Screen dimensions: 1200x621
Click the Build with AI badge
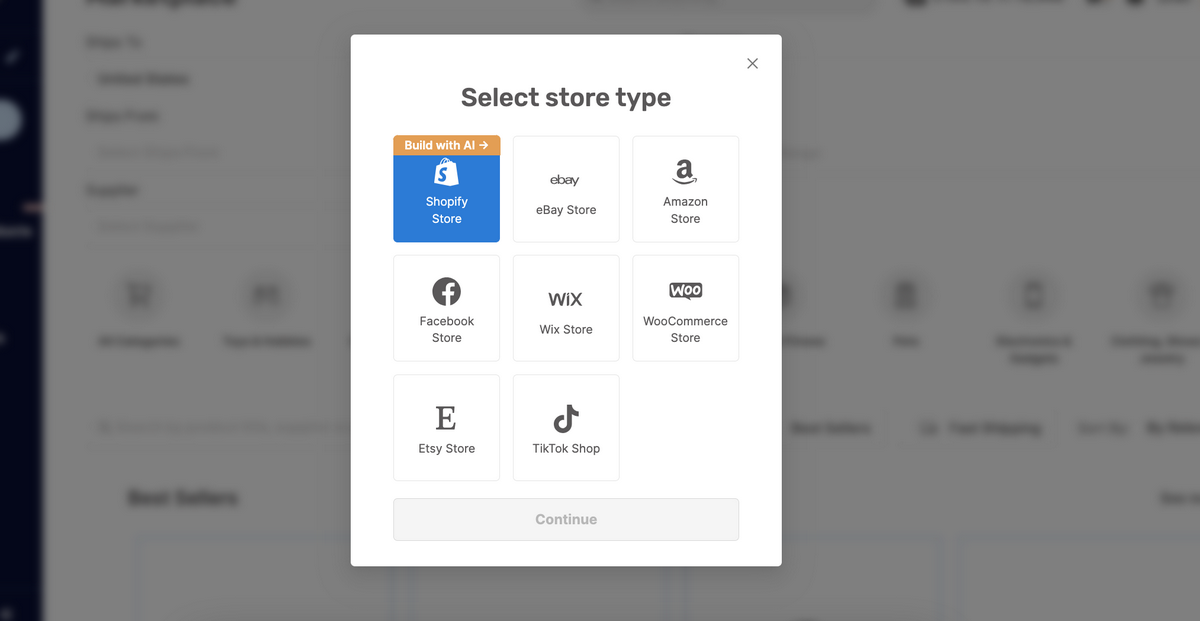[446, 145]
